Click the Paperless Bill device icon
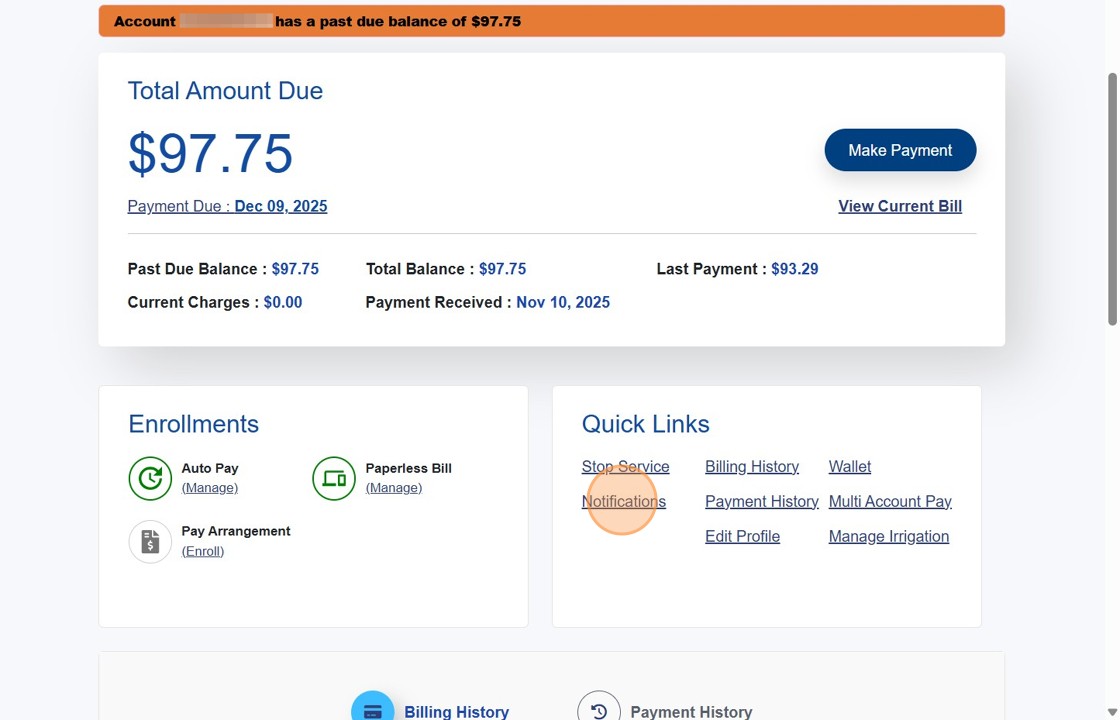 [x=334, y=478]
